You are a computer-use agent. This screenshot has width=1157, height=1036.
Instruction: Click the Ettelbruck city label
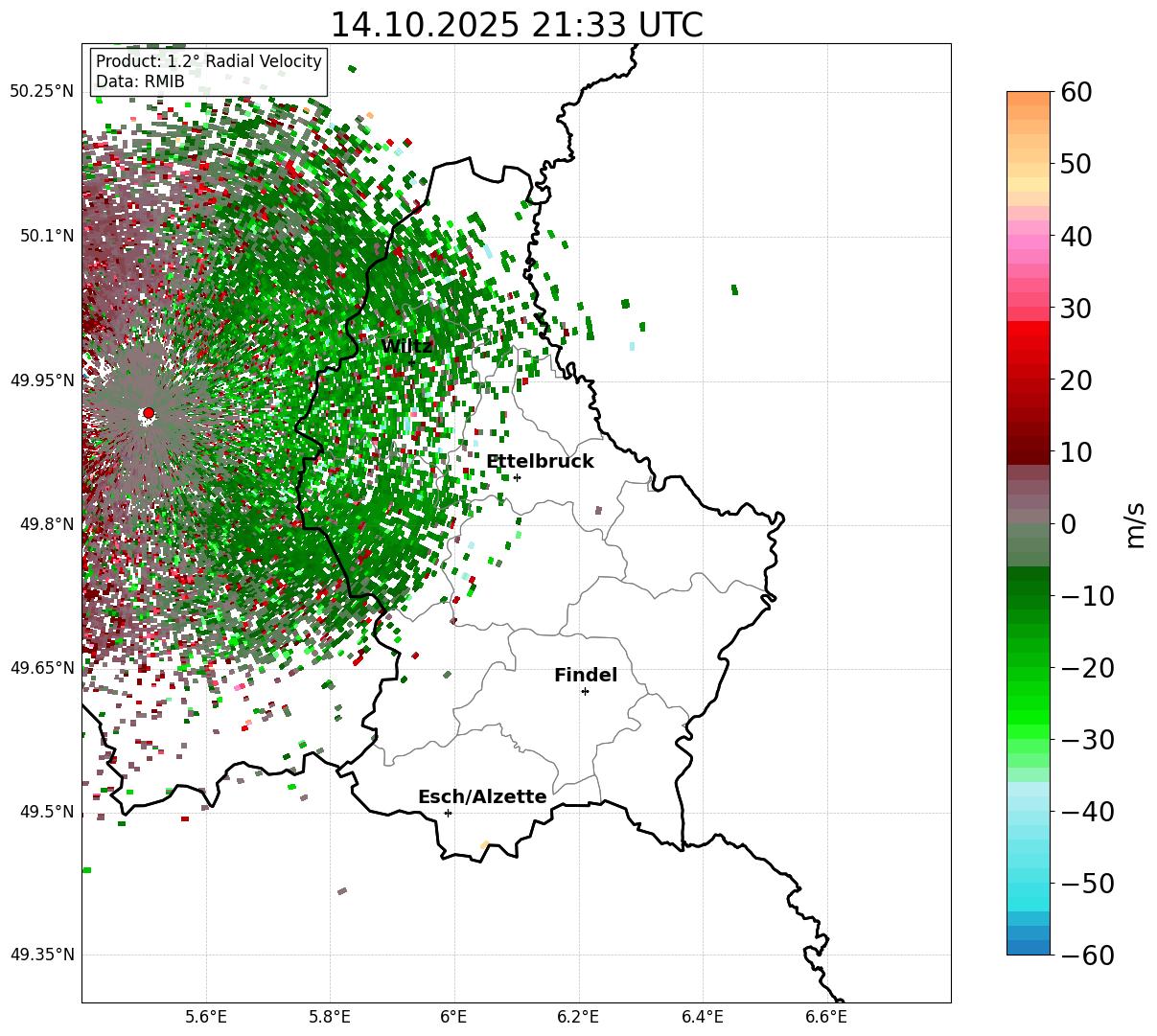[x=540, y=461]
